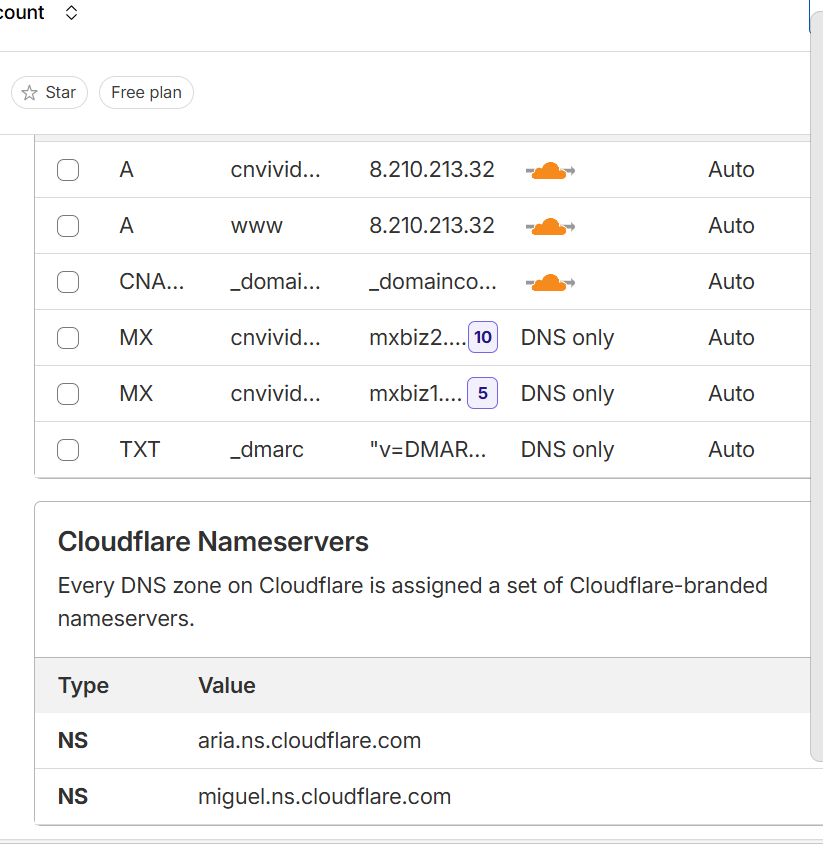Click Auto TTL on the CNAME row
The height and width of the screenshot is (853, 823).
[731, 282]
